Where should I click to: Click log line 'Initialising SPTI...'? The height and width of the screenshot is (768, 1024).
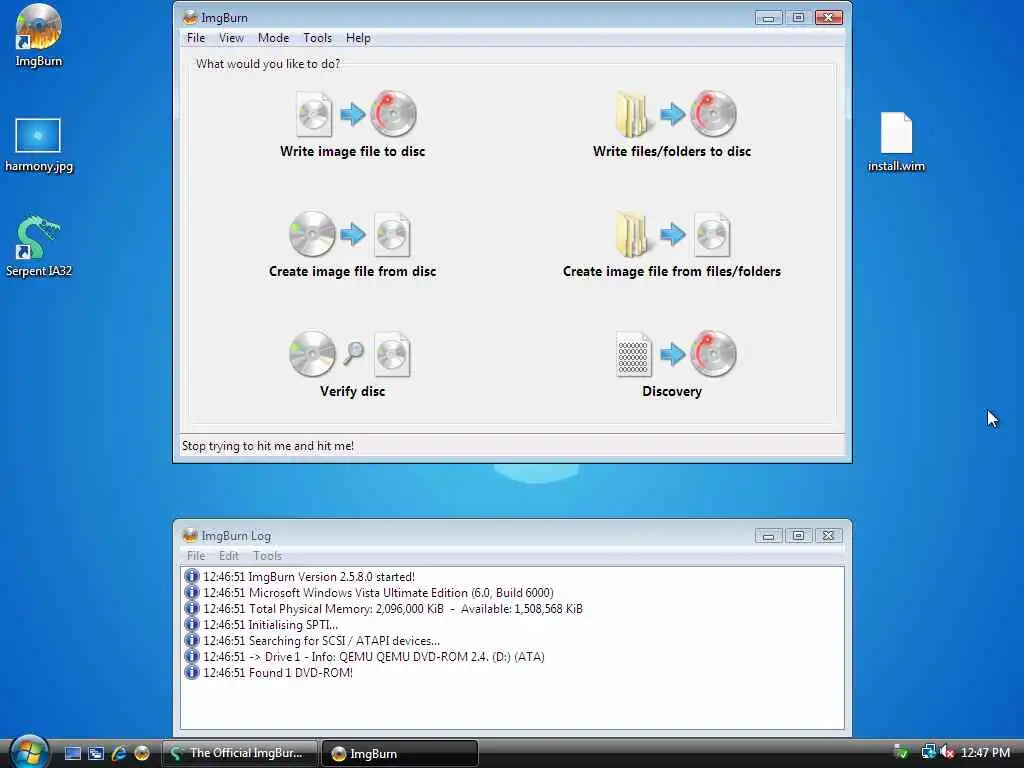coord(270,625)
